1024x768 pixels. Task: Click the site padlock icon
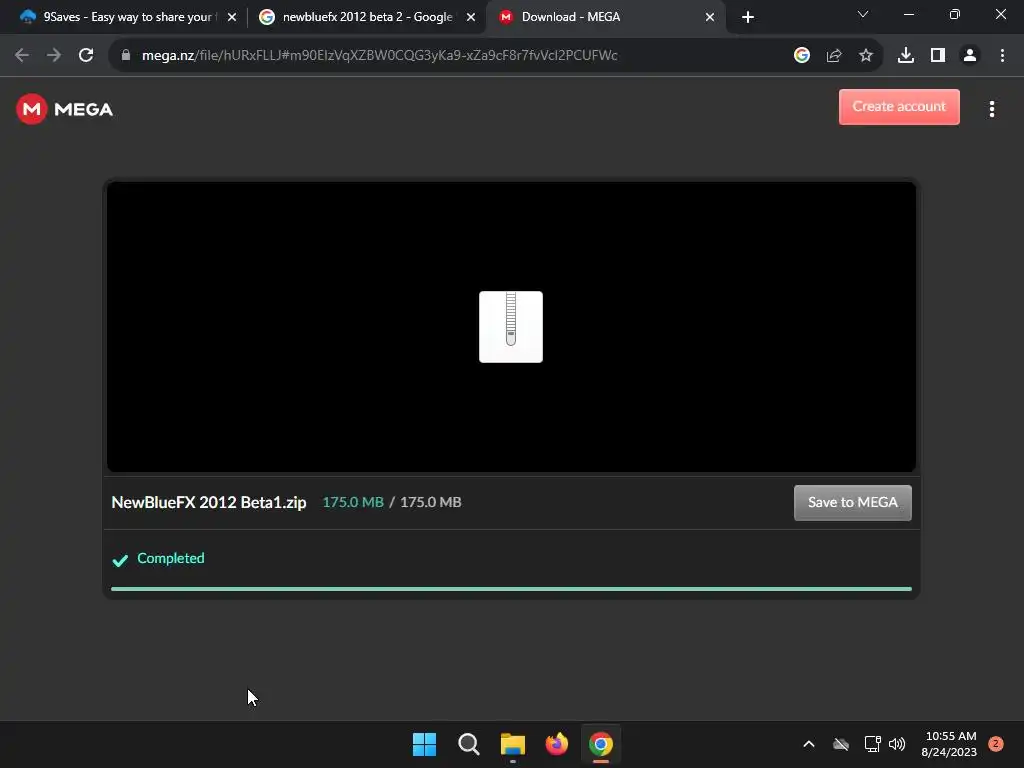[x=126, y=56]
